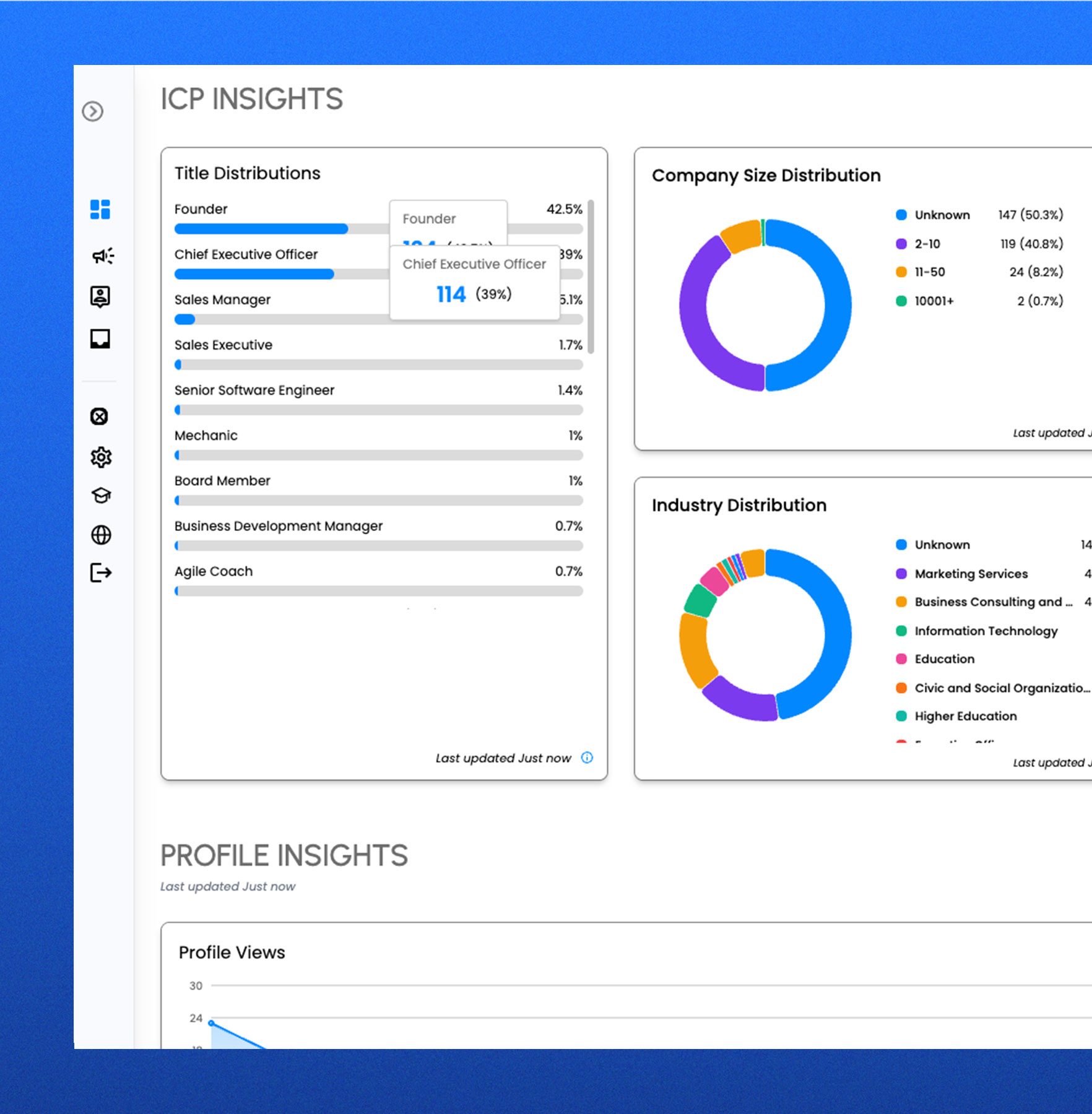The width and height of the screenshot is (1092, 1114).
Task: Click the Mechanic title label
Action: coord(206,435)
